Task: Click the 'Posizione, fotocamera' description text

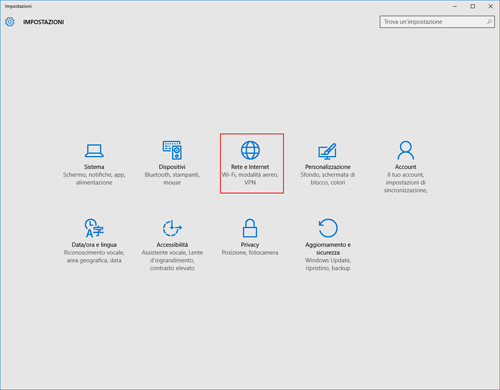Action: (250, 252)
